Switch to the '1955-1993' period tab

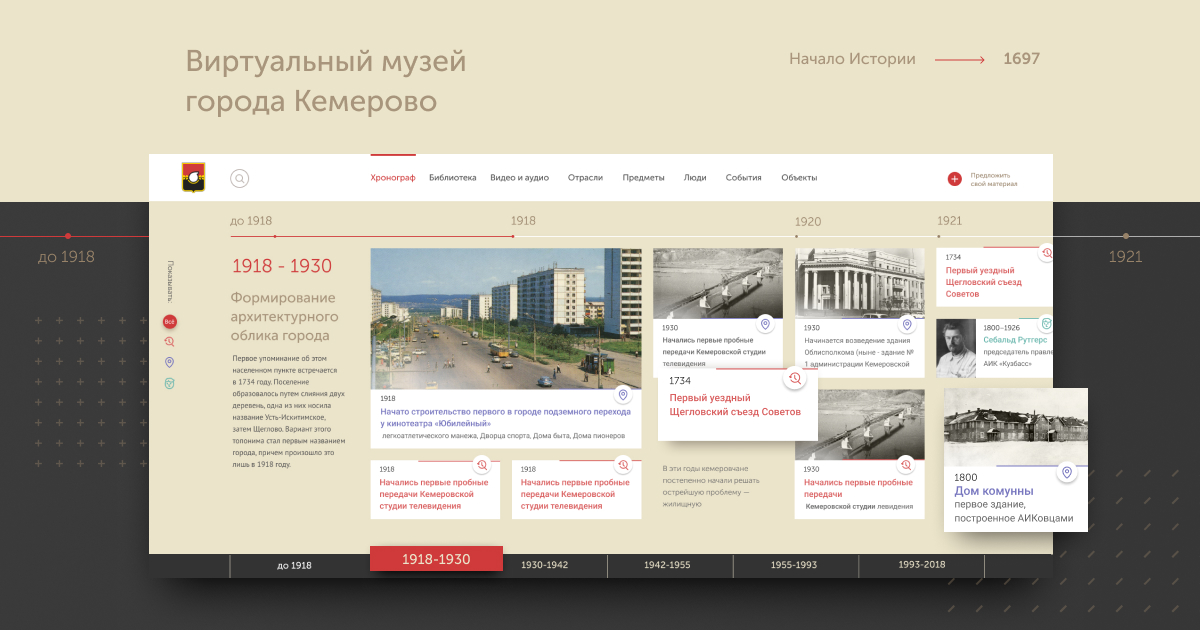click(x=794, y=565)
